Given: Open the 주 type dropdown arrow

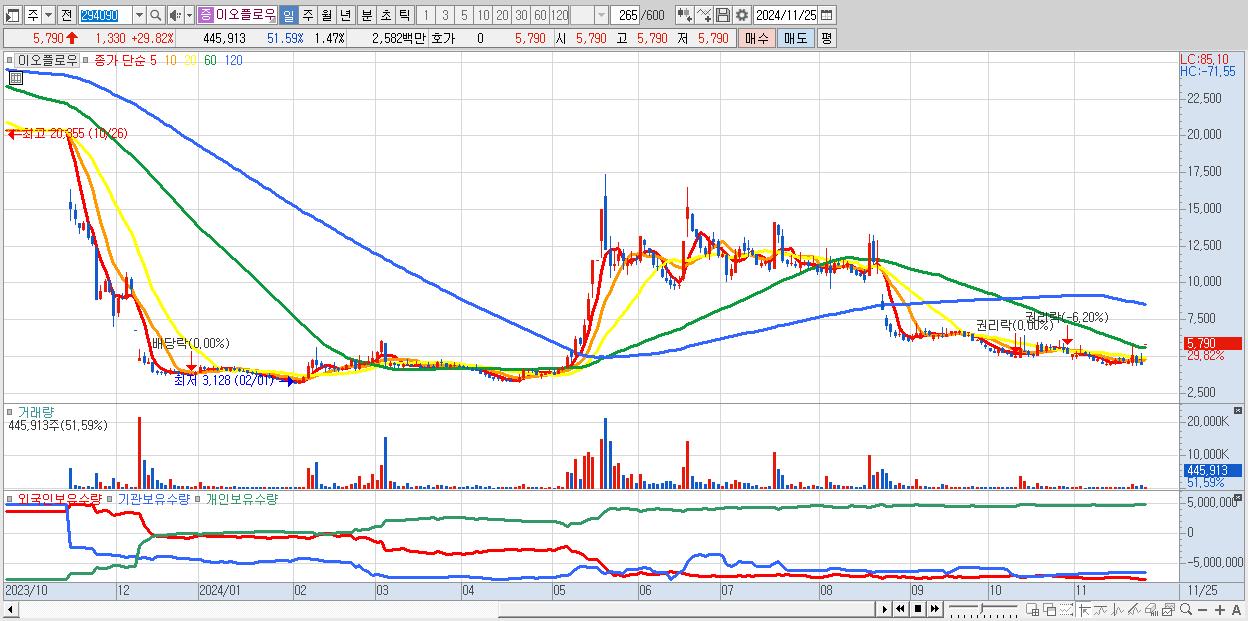Looking at the screenshot, I should [x=48, y=16].
